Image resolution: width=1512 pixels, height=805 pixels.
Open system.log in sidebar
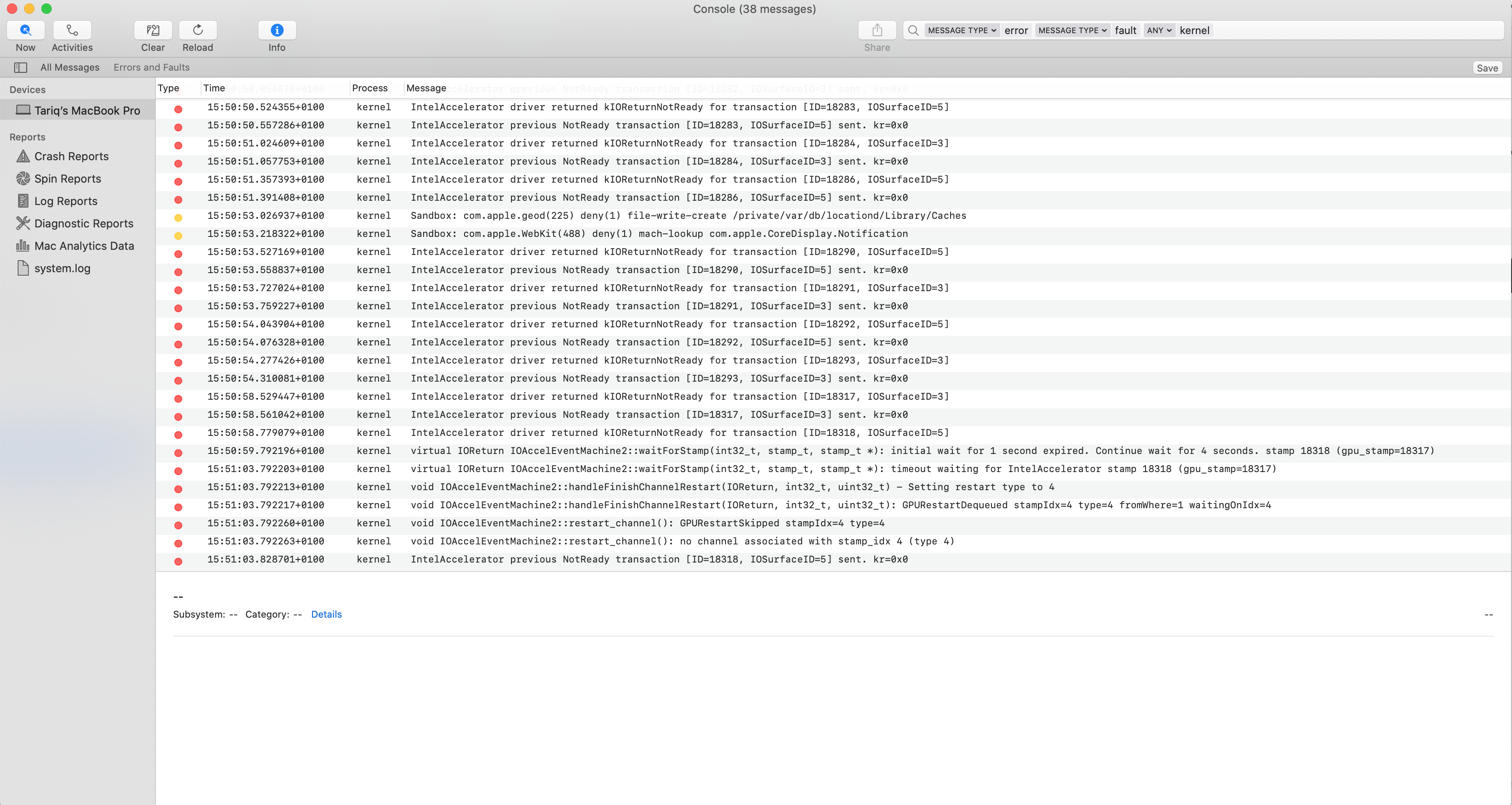coord(62,268)
